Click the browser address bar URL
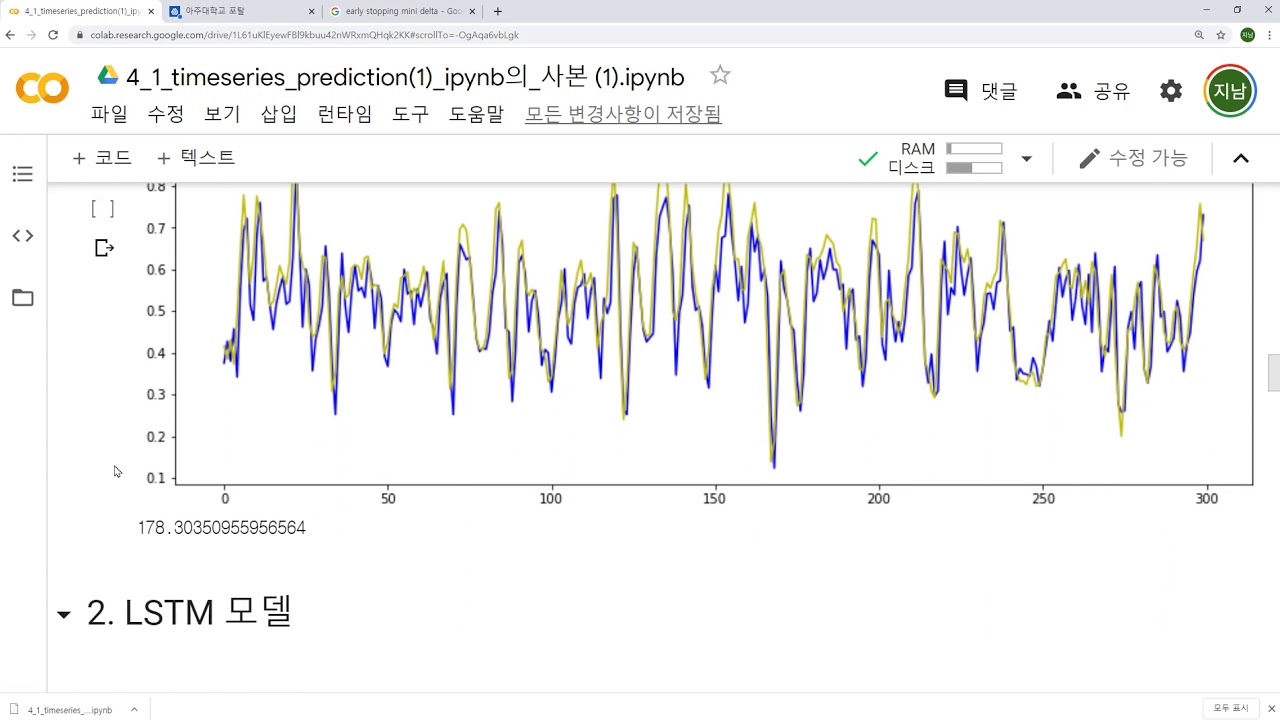This screenshot has width=1280, height=720. pyautogui.click(x=305, y=35)
